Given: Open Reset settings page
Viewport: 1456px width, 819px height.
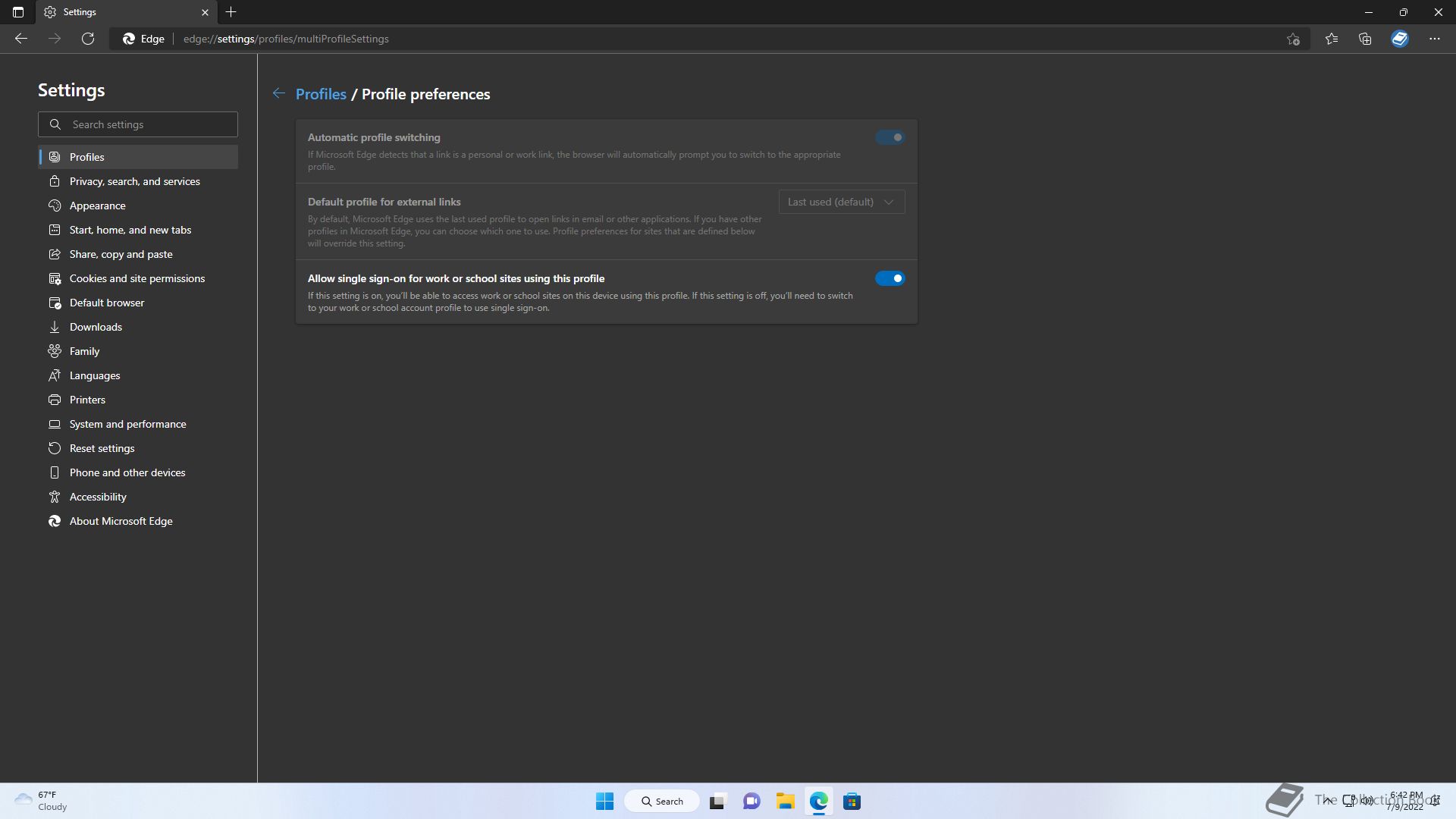Looking at the screenshot, I should click(x=138, y=448).
